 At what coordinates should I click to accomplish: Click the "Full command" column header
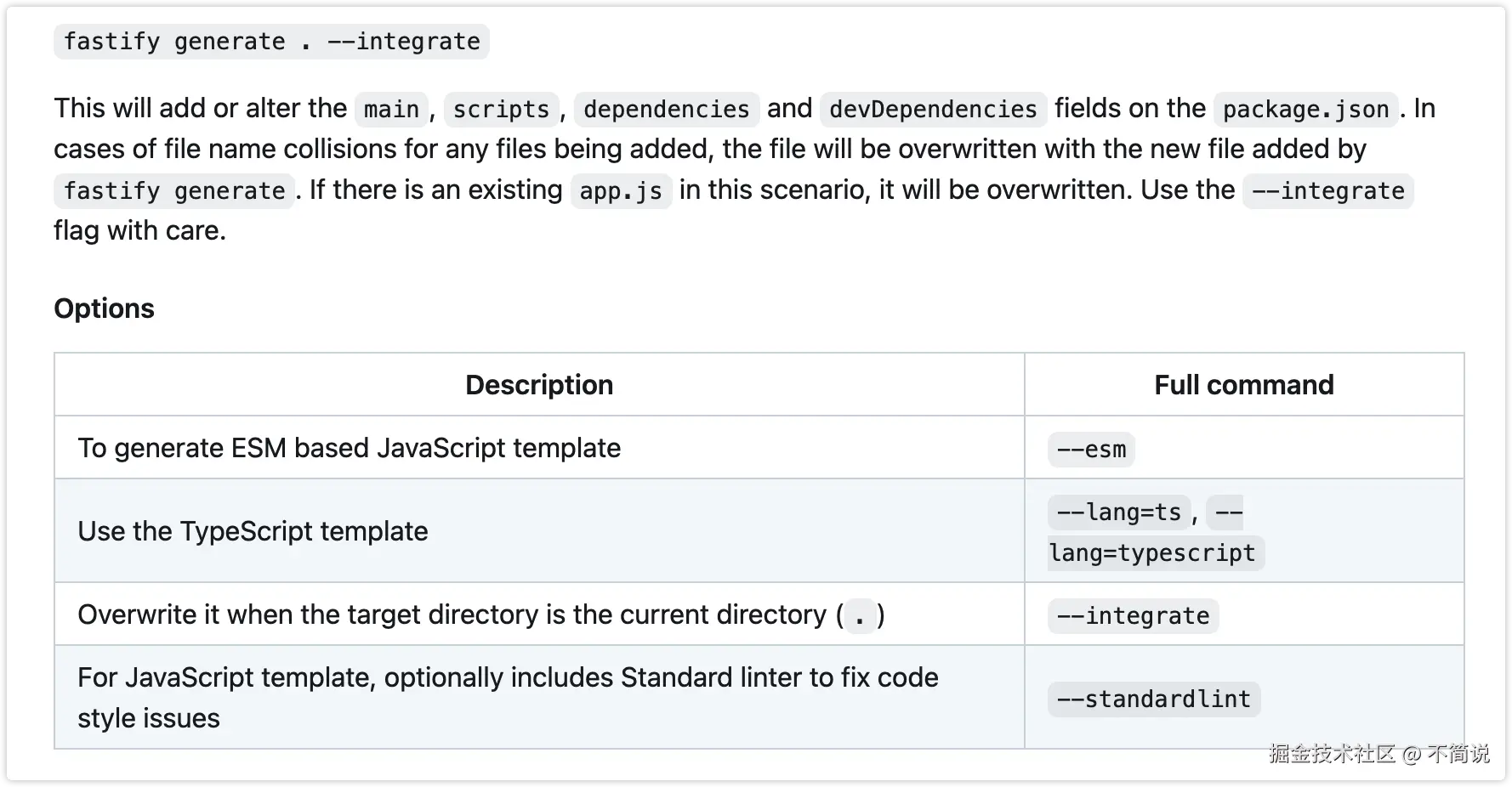(1243, 385)
